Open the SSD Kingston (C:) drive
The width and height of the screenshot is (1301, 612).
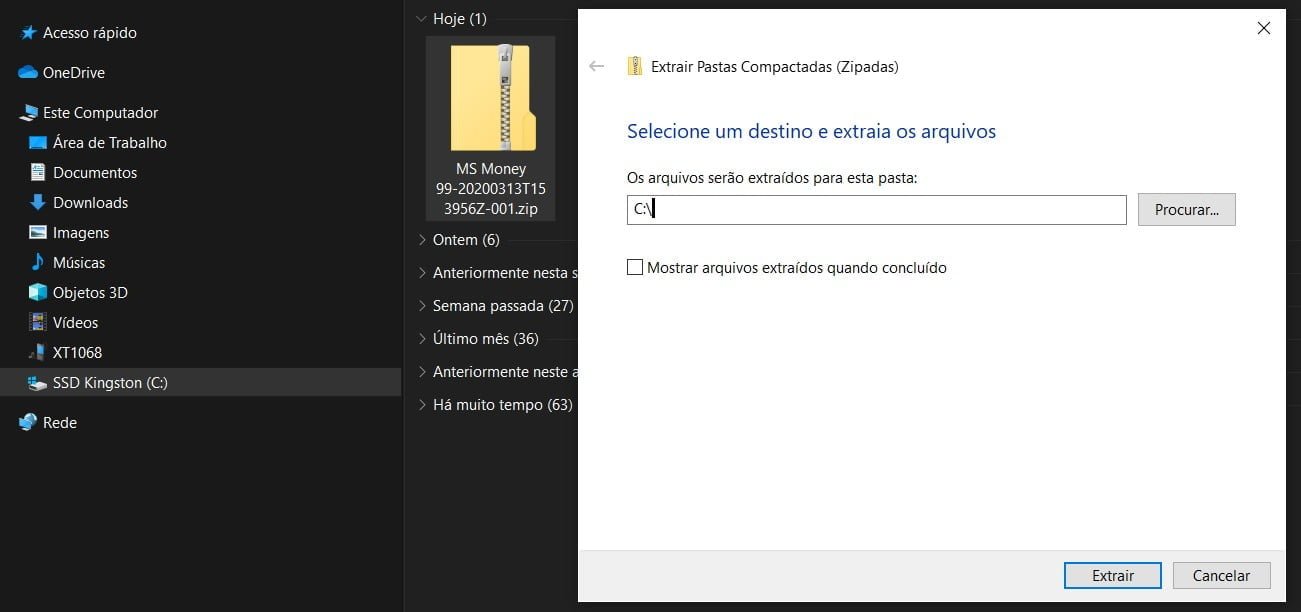point(110,382)
